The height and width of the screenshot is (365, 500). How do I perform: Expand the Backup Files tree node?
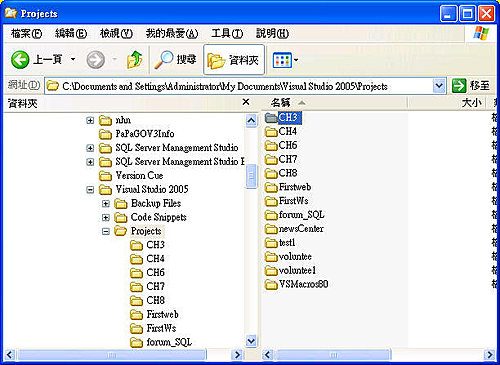(106, 203)
